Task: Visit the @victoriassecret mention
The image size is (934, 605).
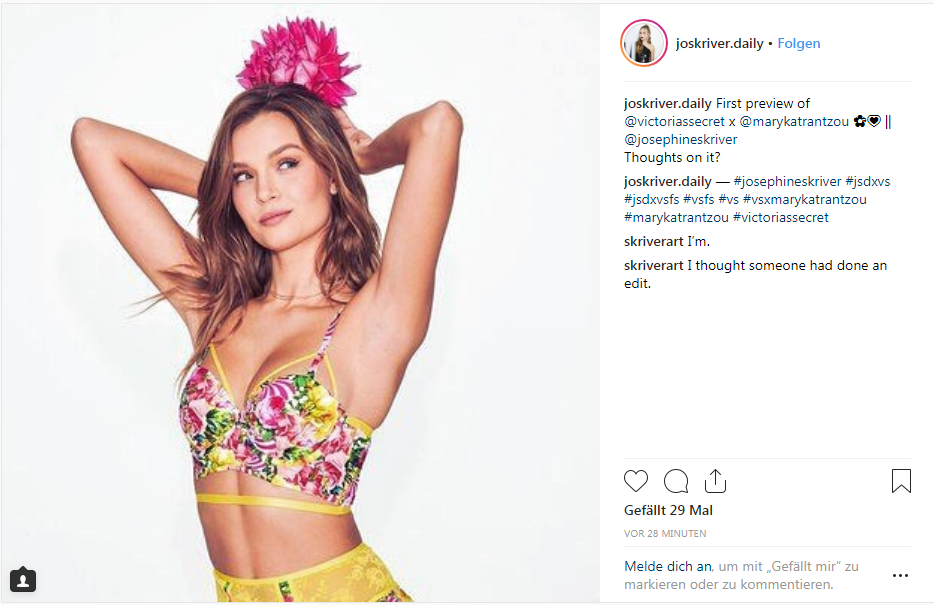Action: [674, 121]
